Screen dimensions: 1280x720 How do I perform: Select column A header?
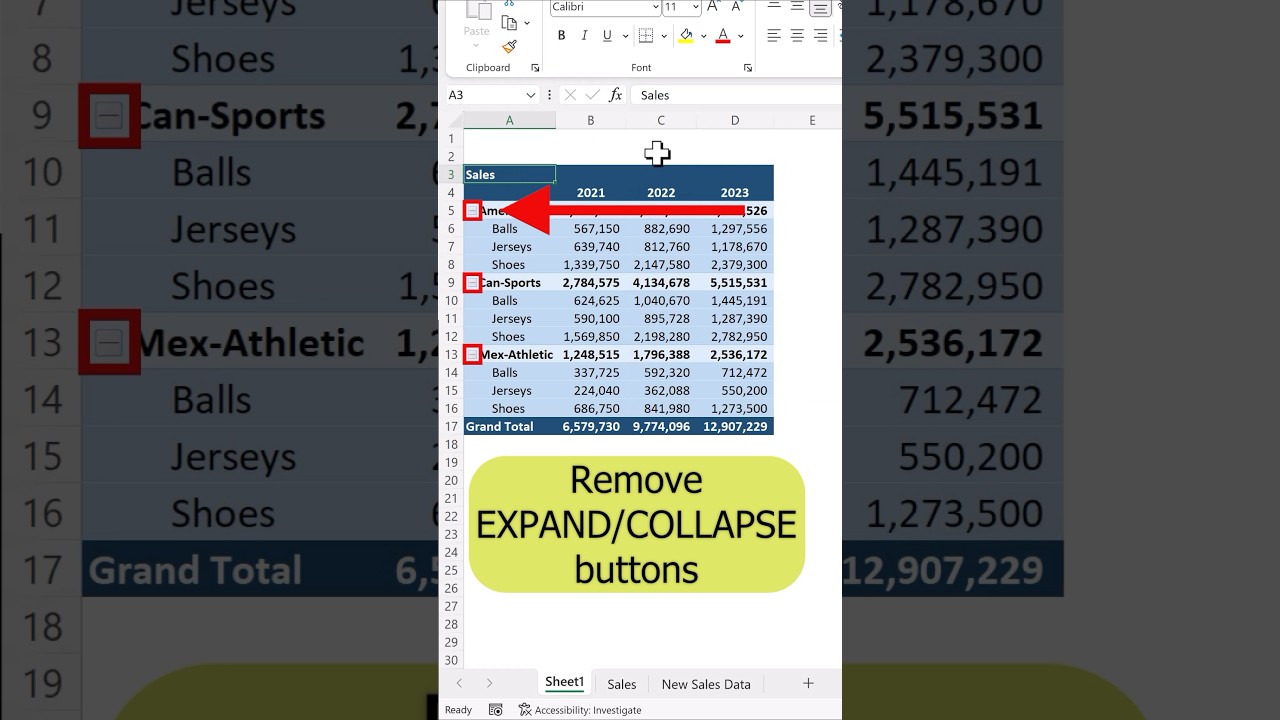pos(509,120)
